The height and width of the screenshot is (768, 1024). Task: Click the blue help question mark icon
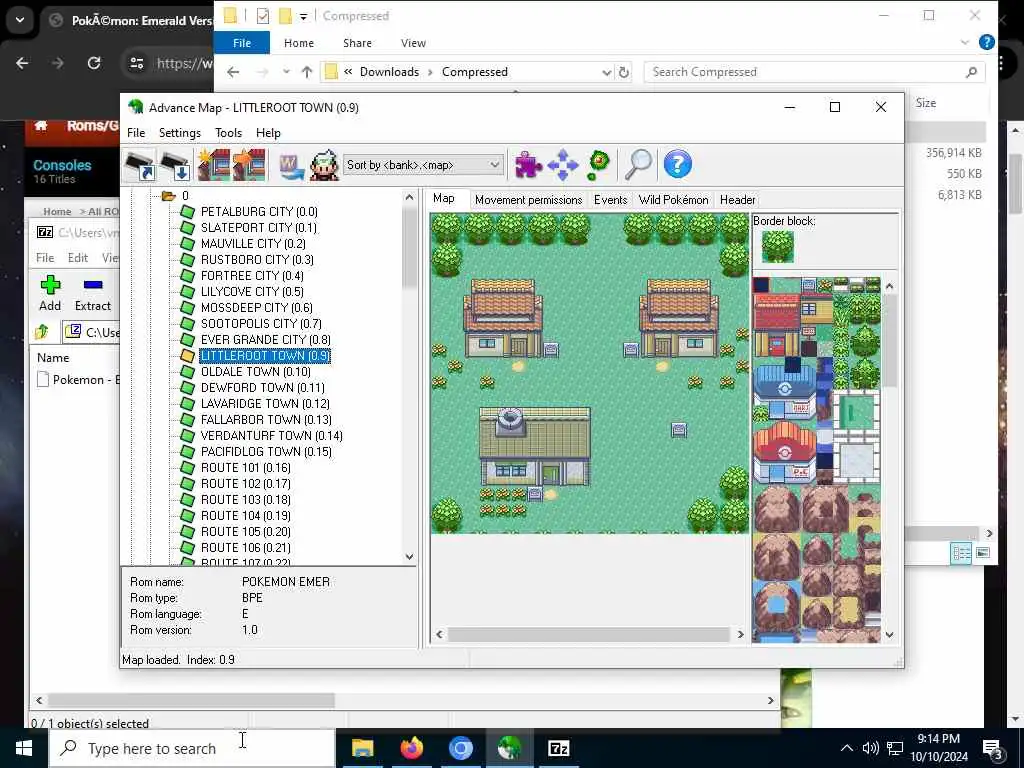click(677, 164)
